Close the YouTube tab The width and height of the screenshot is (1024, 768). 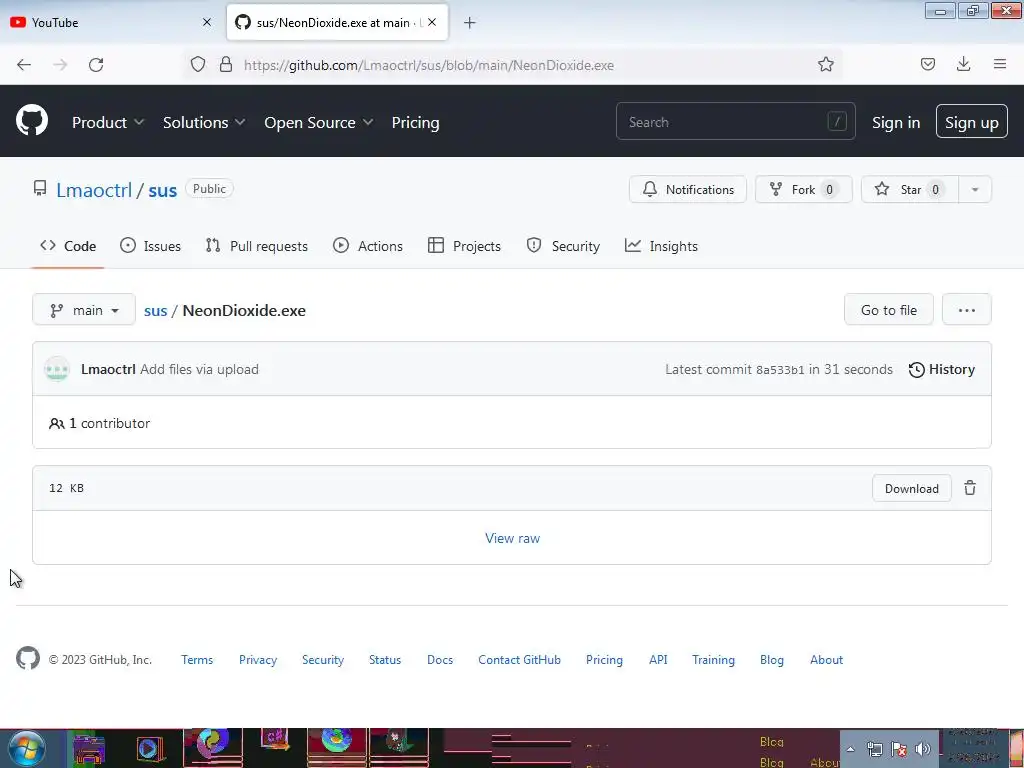(x=207, y=22)
